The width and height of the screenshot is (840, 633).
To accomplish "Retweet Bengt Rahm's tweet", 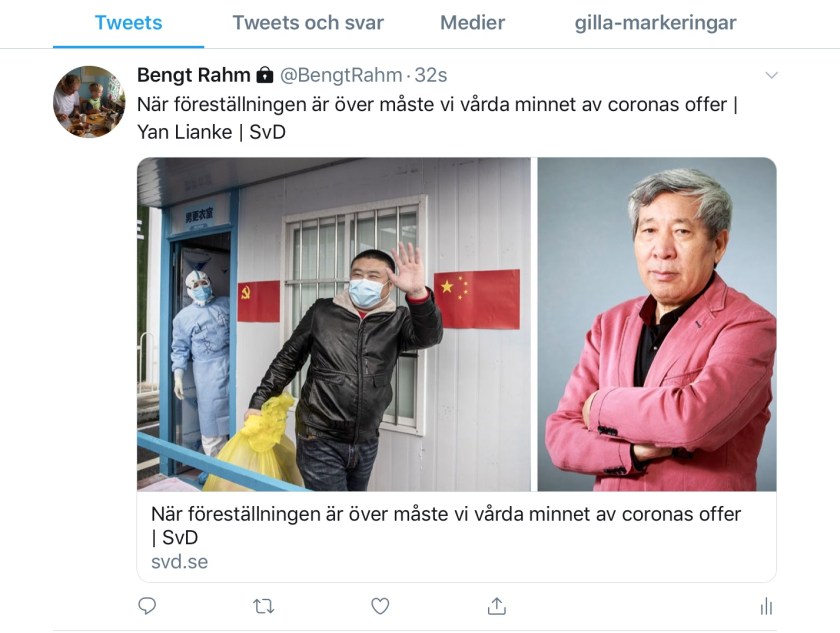I will tap(264, 606).
